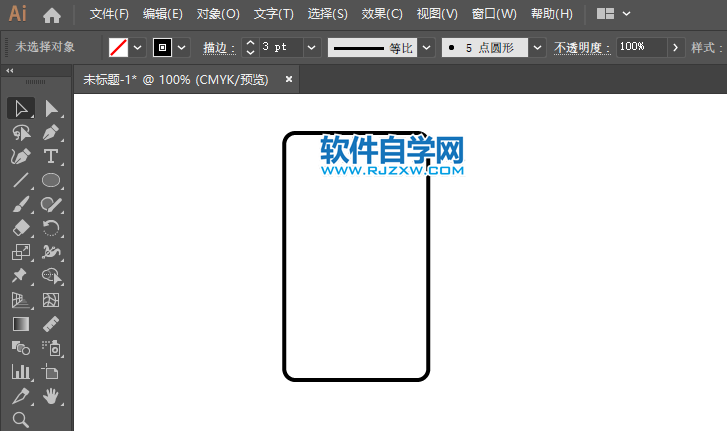The height and width of the screenshot is (431, 727).
Task: Click the 100% opacity field
Action: 642,47
